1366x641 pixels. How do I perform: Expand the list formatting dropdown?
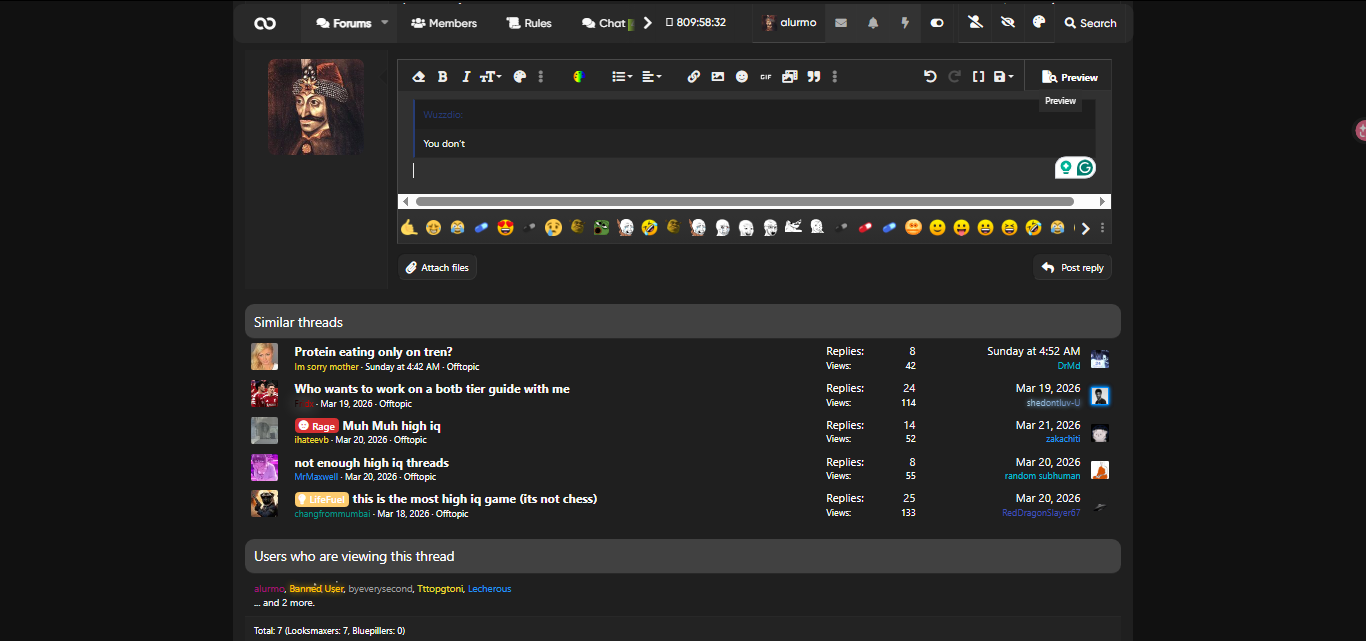622,77
